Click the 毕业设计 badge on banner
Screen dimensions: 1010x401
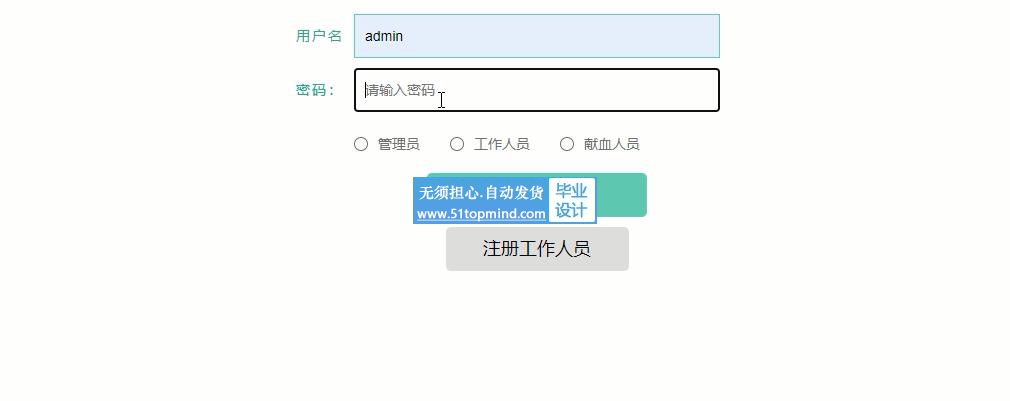[x=571, y=200]
